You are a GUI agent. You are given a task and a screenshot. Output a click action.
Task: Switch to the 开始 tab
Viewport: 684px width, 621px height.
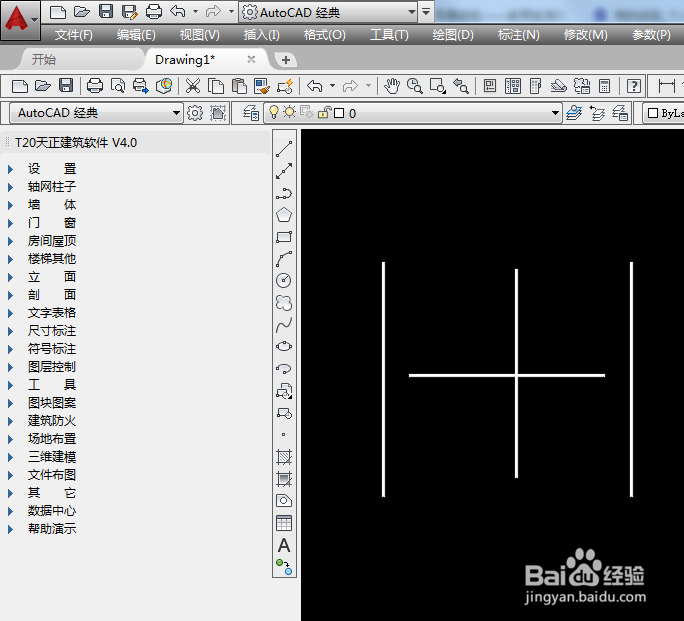tap(44, 59)
